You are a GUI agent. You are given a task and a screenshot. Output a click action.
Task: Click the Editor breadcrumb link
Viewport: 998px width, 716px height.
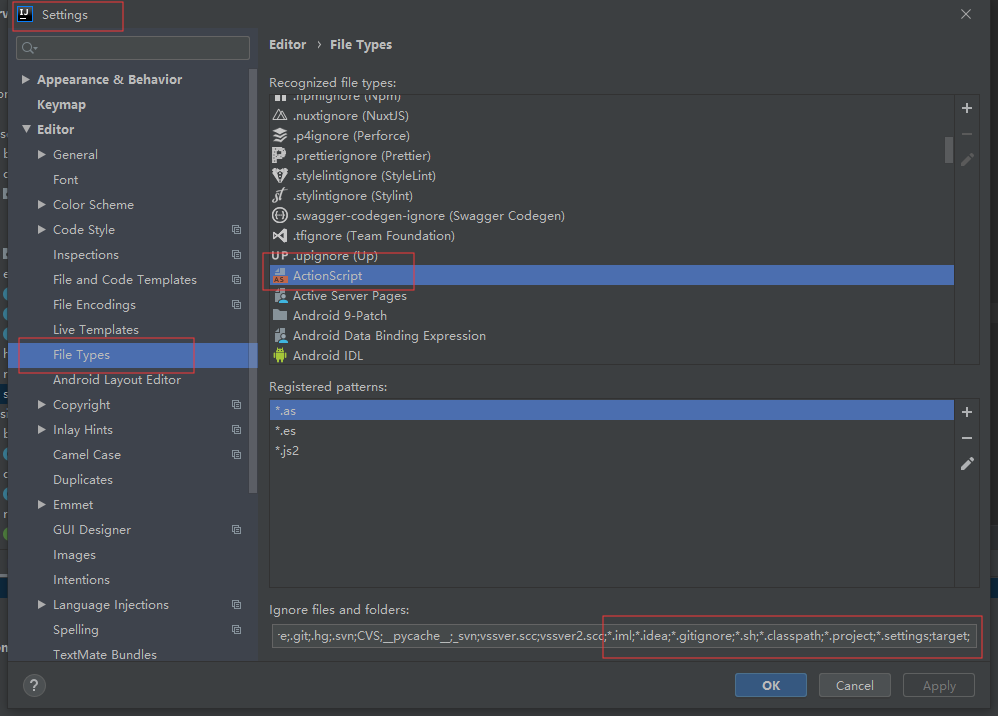point(288,45)
